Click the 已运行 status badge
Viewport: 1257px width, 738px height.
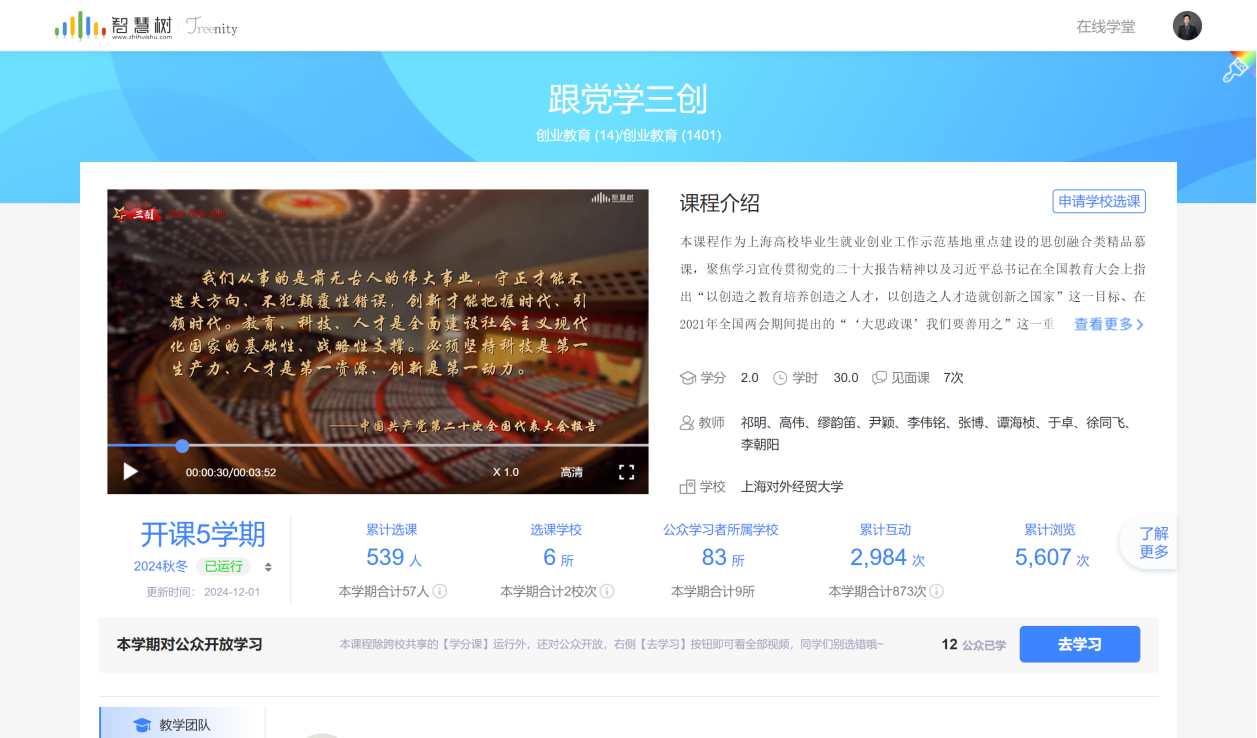pyautogui.click(x=223, y=566)
